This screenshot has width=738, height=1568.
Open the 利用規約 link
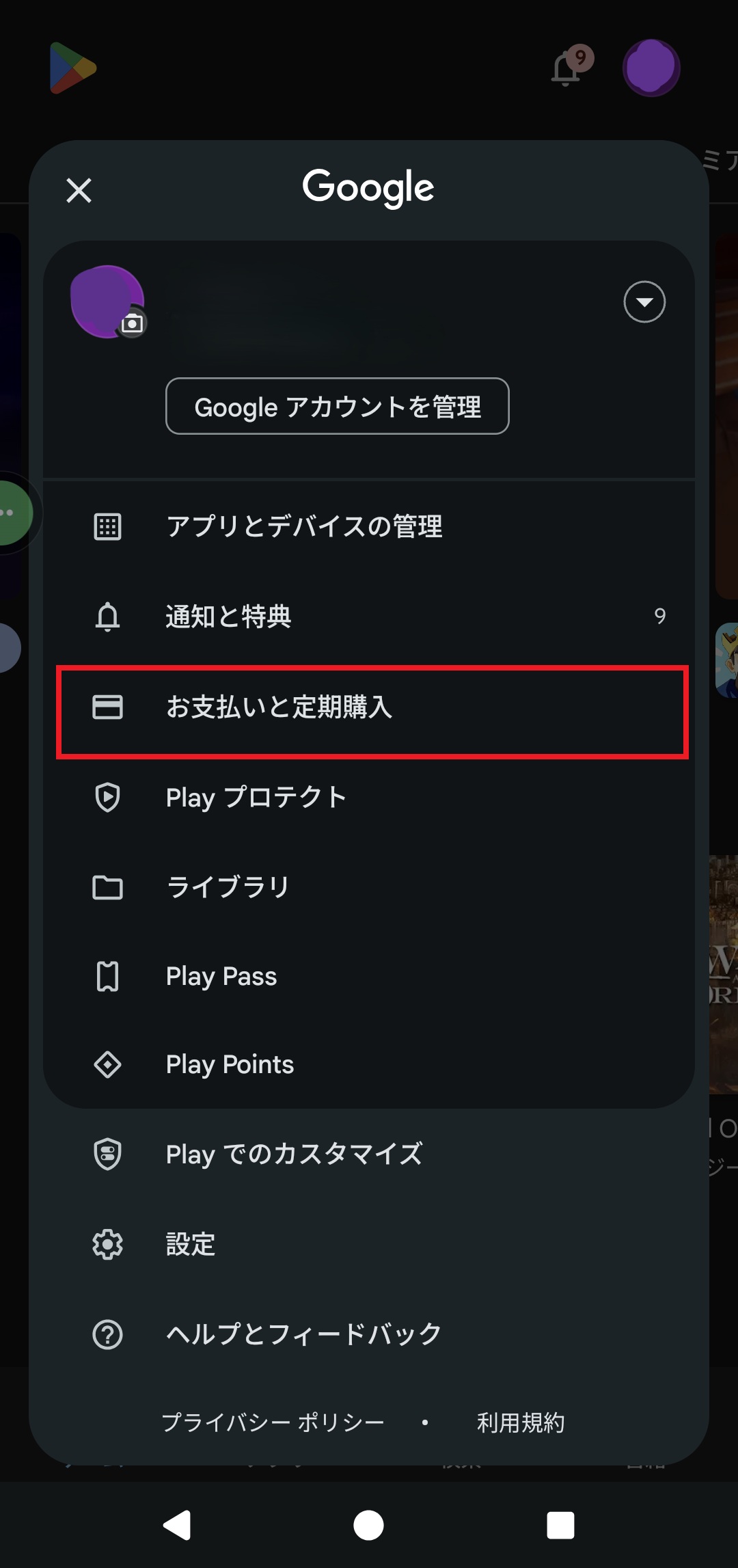(x=521, y=1422)
